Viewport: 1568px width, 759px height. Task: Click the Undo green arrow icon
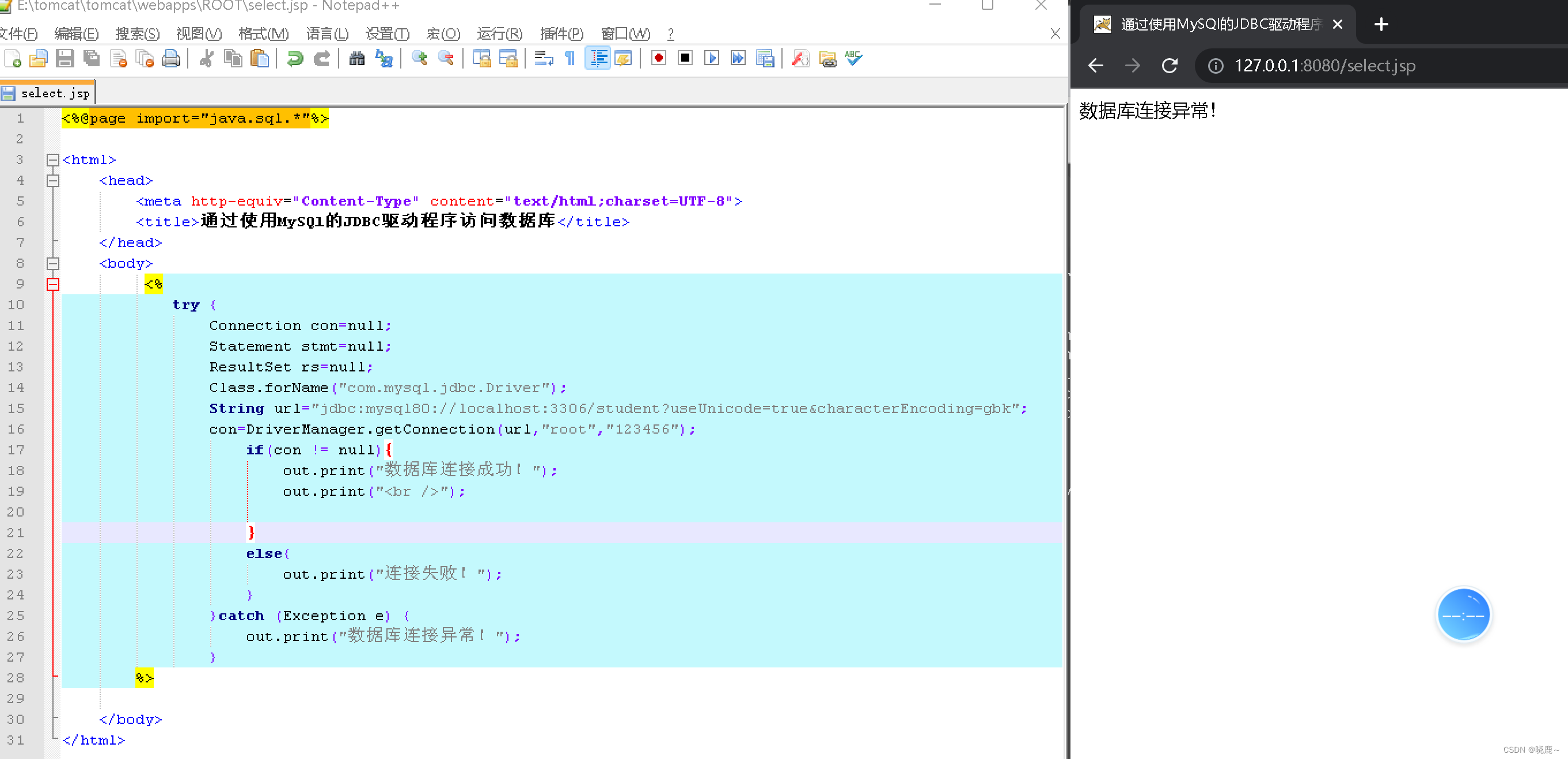(295, 59)
